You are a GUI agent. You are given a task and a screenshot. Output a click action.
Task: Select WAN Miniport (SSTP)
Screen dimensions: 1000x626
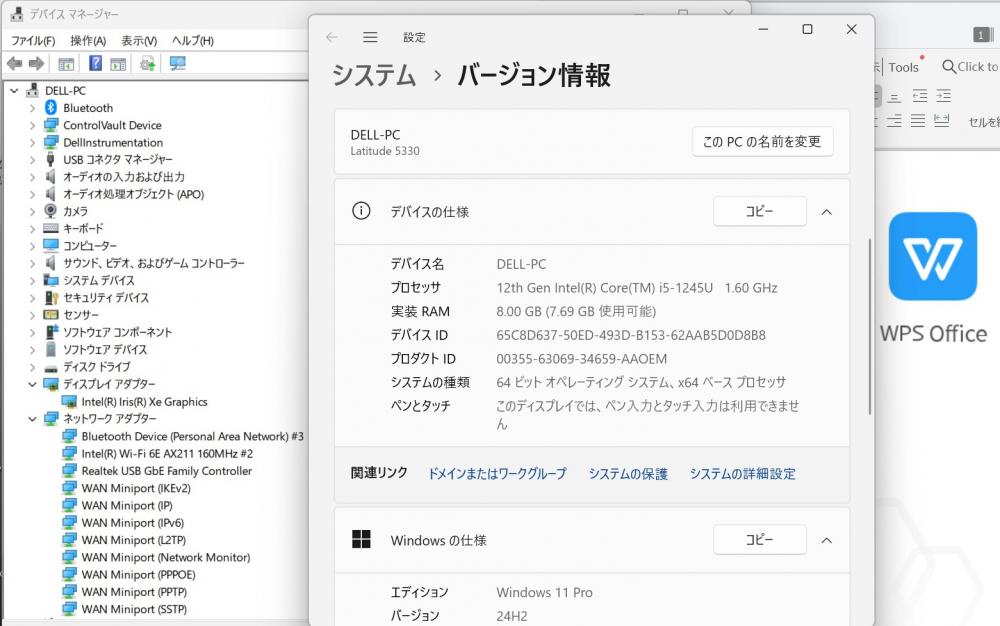(x=134, y=609)
